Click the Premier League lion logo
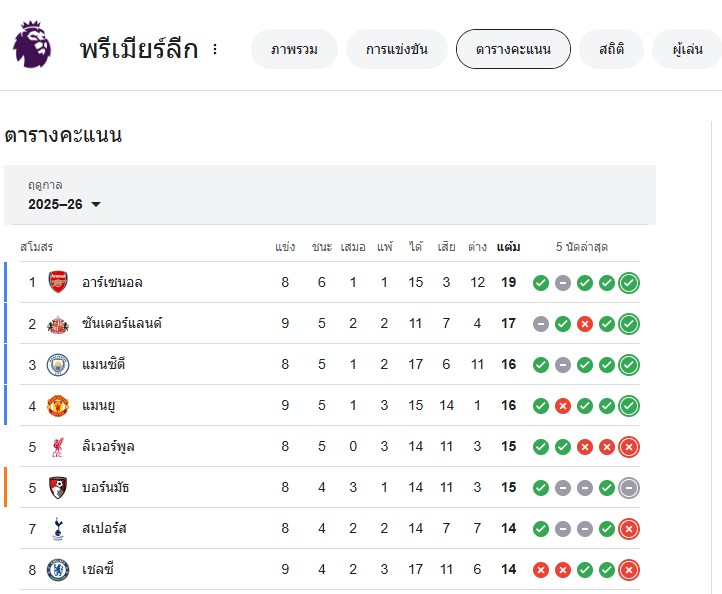Viewport: 722px width, 594px height. coord(31,45)
